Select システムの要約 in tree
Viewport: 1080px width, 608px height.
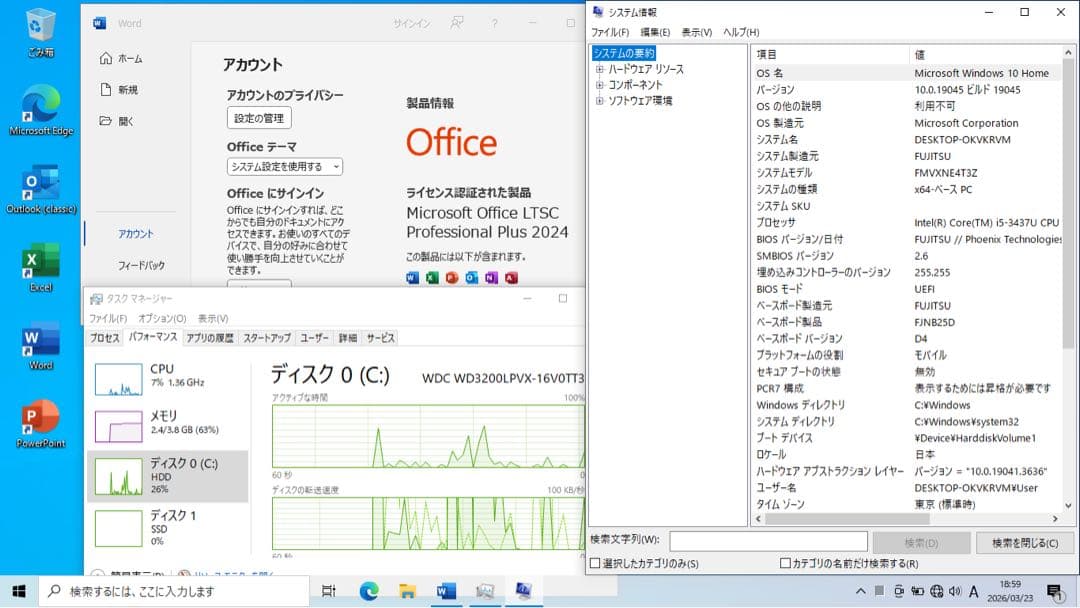click(x=624, y=53)
